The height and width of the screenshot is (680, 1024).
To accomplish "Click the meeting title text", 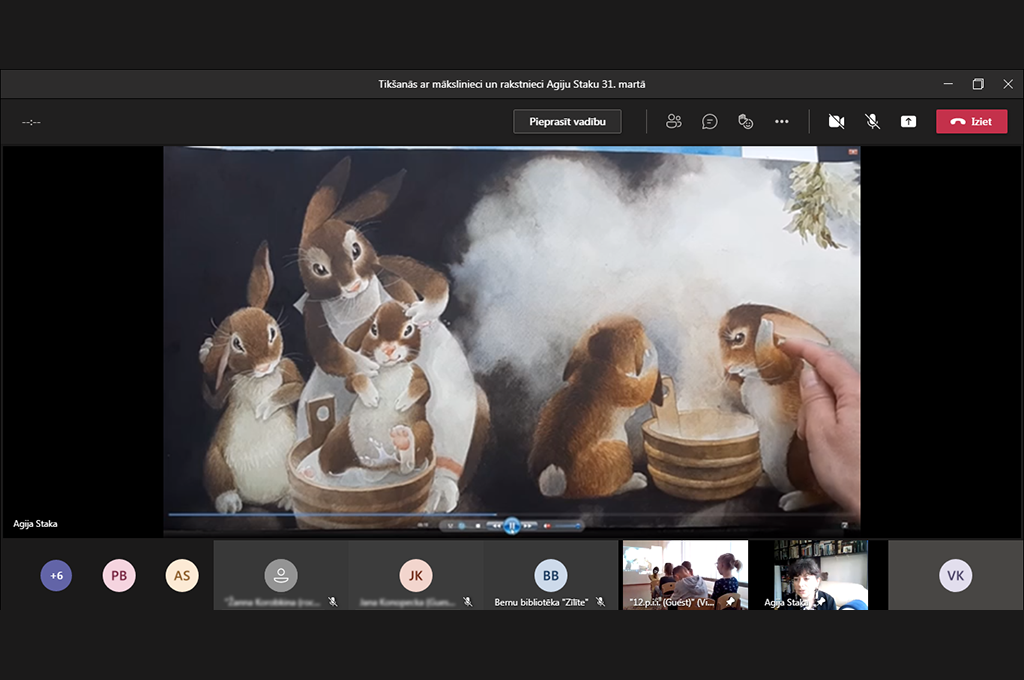I will tap(511, 84).
